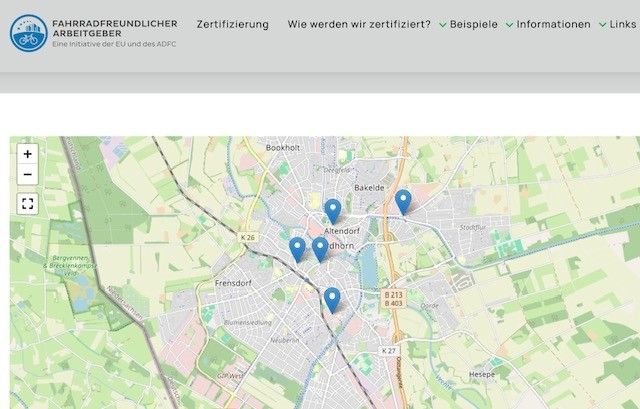Zoom out on the map
This screenshot has width=640, height=409.
[27, 175]
